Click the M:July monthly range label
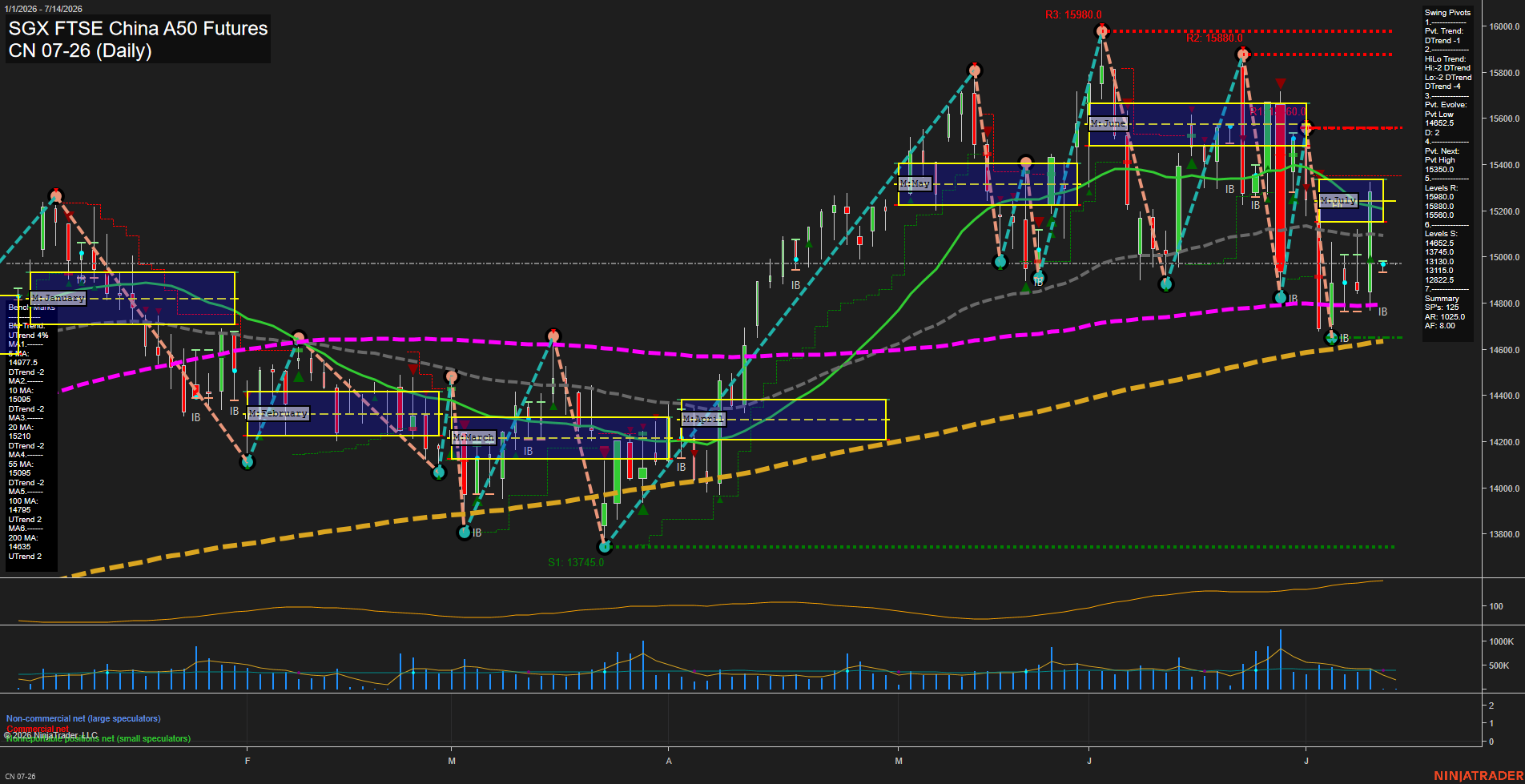The width and height of the screenshot is (1525, 784). [x=1338, y=200]
